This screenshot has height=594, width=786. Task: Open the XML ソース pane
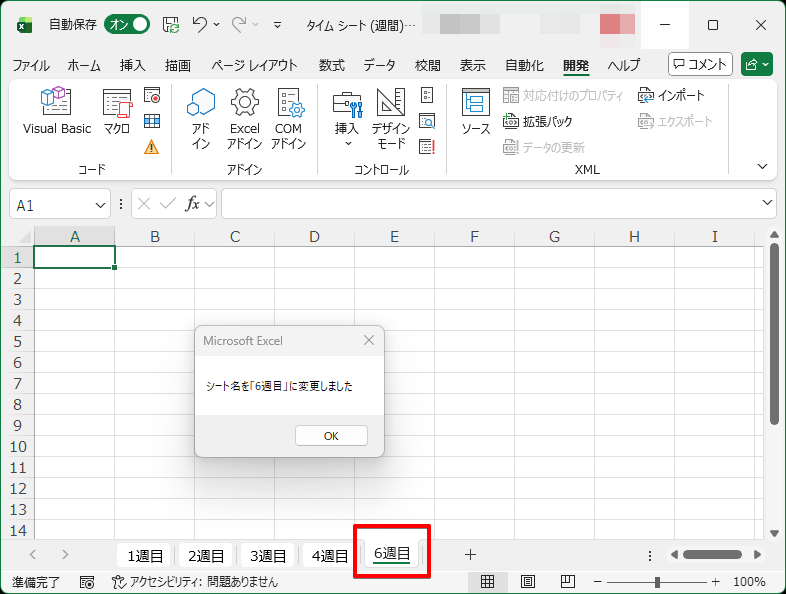click(476, 112)
